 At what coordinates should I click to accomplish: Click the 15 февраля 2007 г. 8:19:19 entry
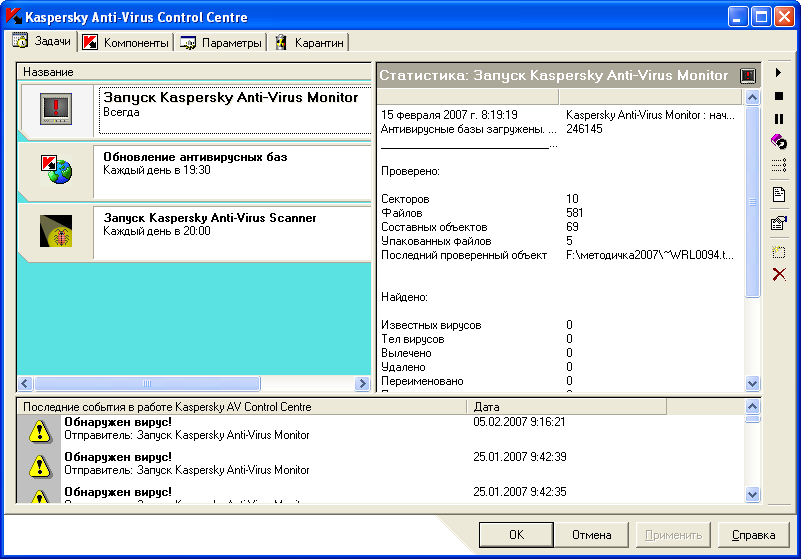click(x=560, y=115)
